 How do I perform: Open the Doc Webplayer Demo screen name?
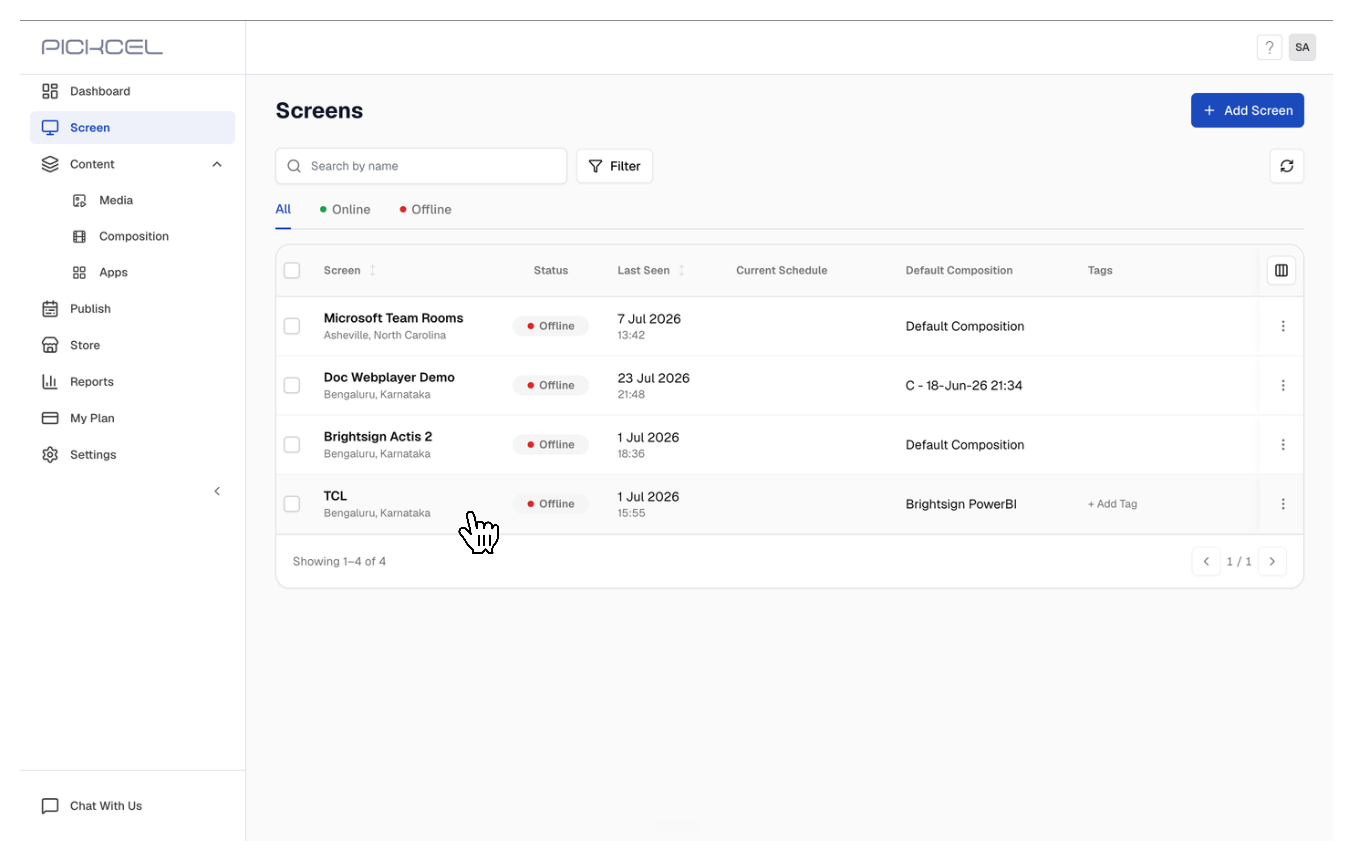coord(389,377)
